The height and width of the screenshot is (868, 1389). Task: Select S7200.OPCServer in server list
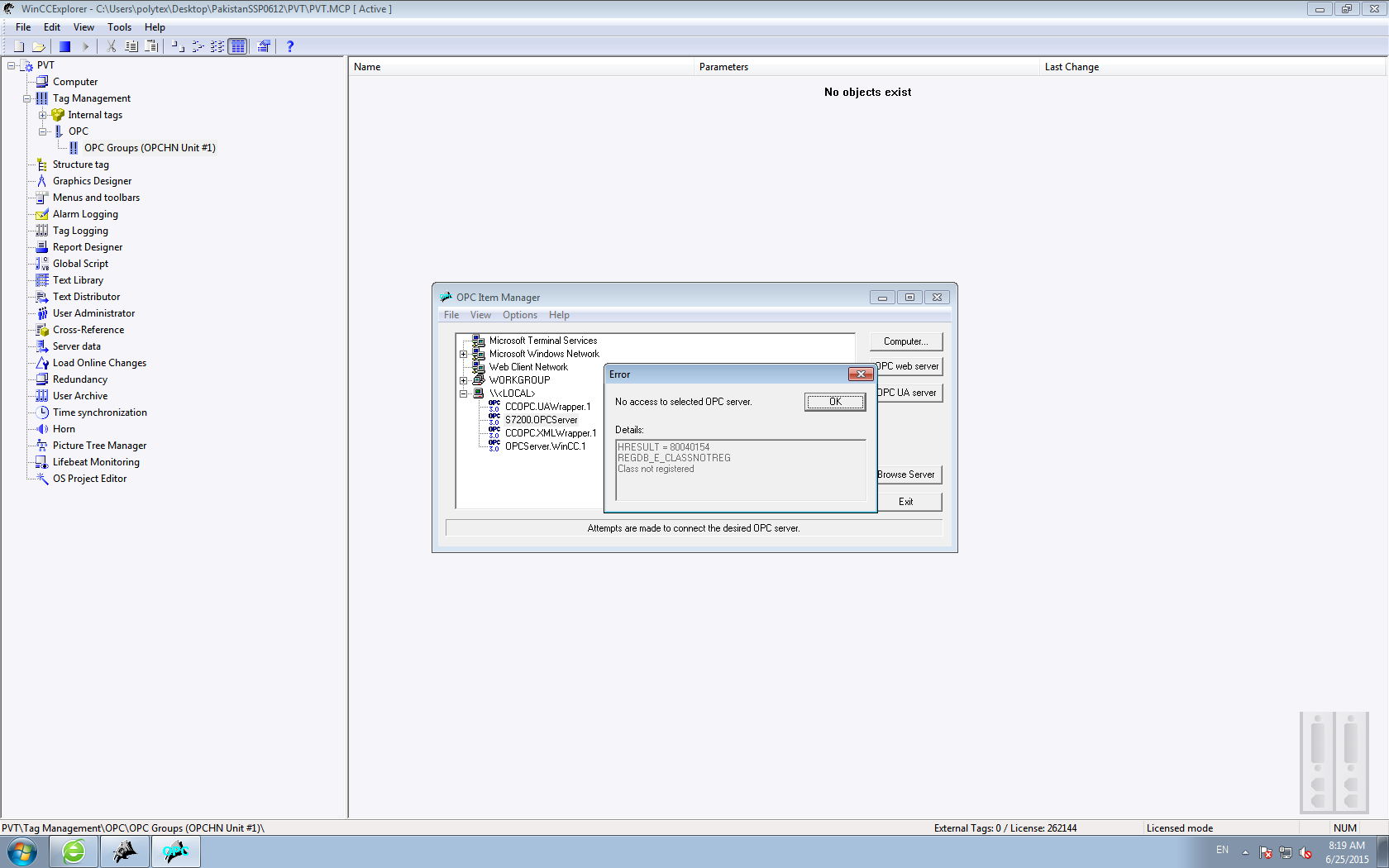tap(542, 420)
